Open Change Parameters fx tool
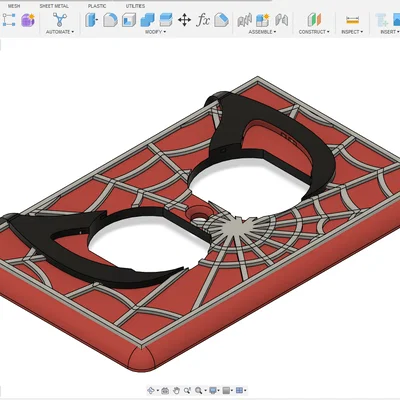The width and height of the screenshot is (400, 400). [203, 20]
